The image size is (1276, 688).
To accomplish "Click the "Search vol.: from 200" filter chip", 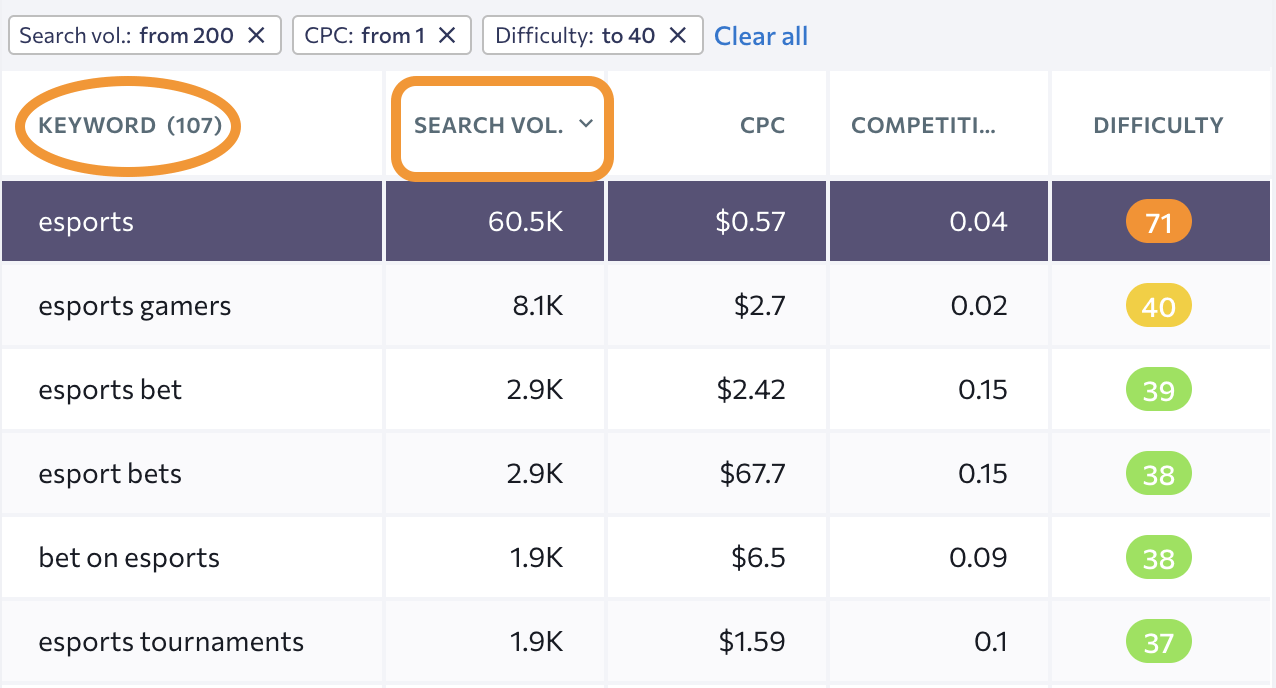I will pos(125,35).
